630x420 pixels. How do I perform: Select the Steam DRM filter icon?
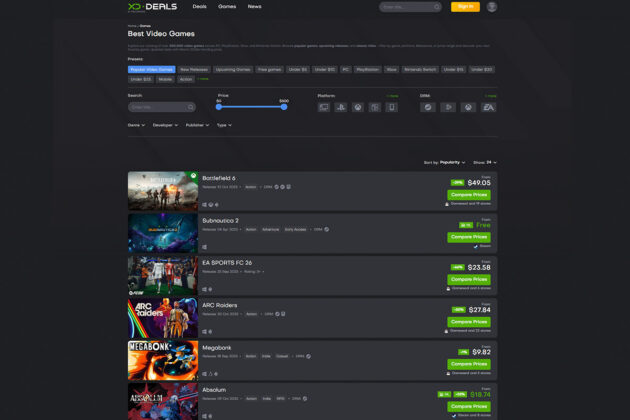(x=428, y=107)
